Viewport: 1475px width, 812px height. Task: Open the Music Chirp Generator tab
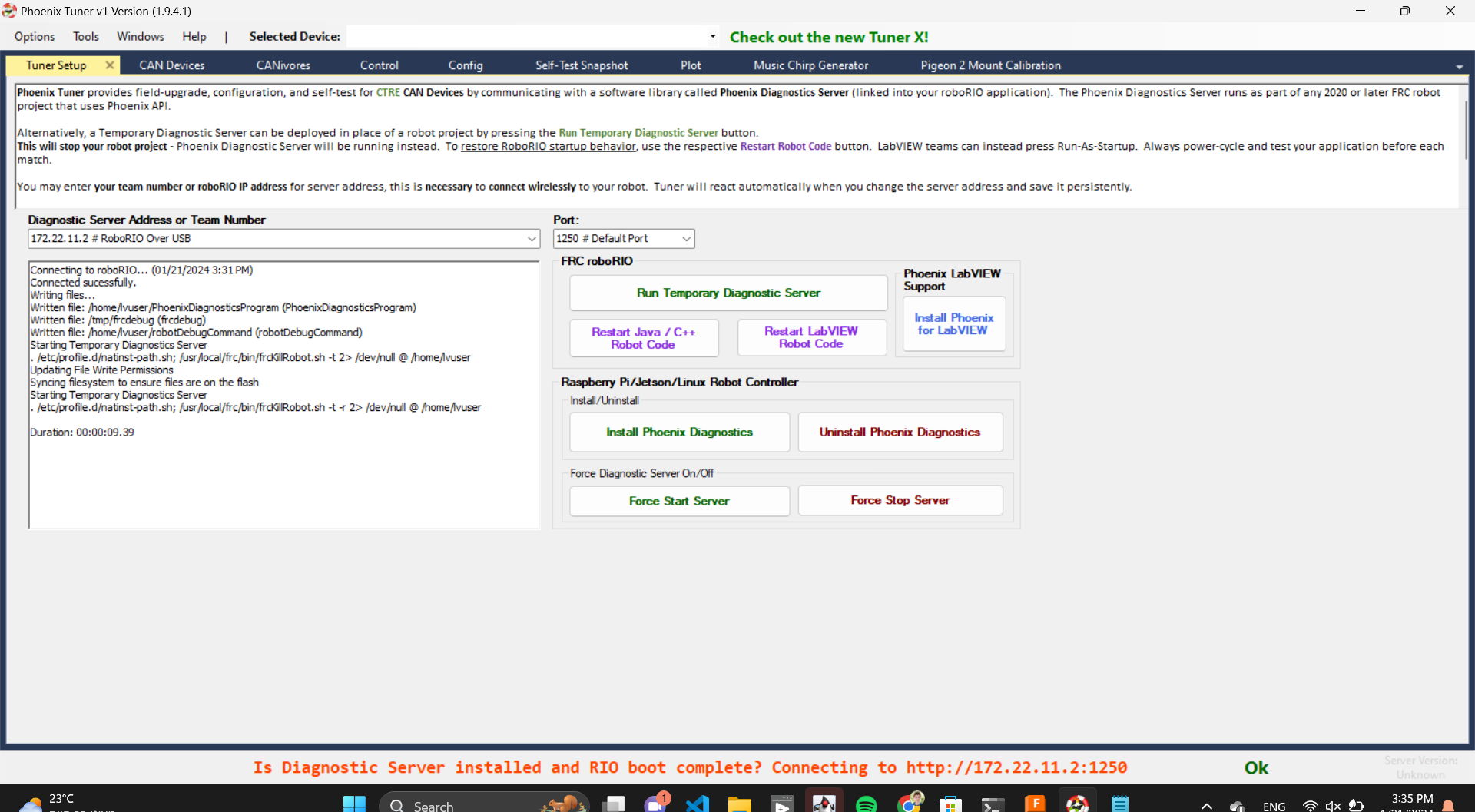811,65
